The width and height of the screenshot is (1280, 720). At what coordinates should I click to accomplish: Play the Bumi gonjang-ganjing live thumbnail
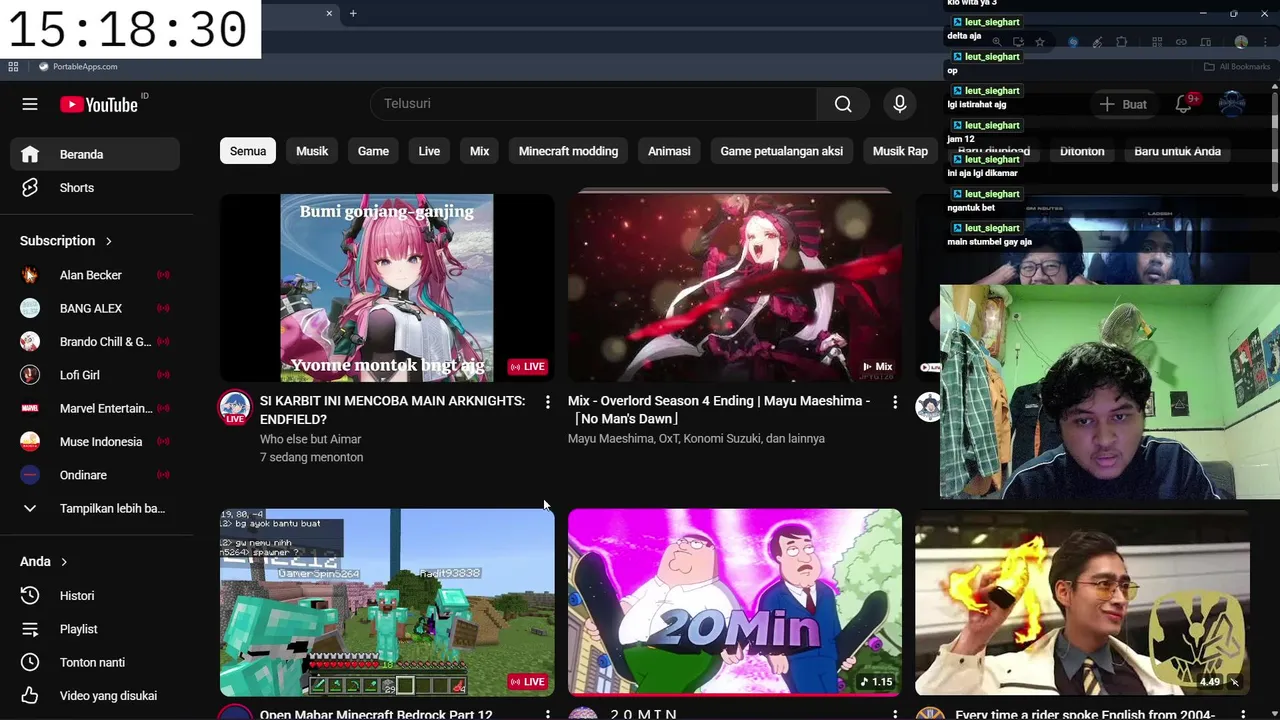(387, 288)
